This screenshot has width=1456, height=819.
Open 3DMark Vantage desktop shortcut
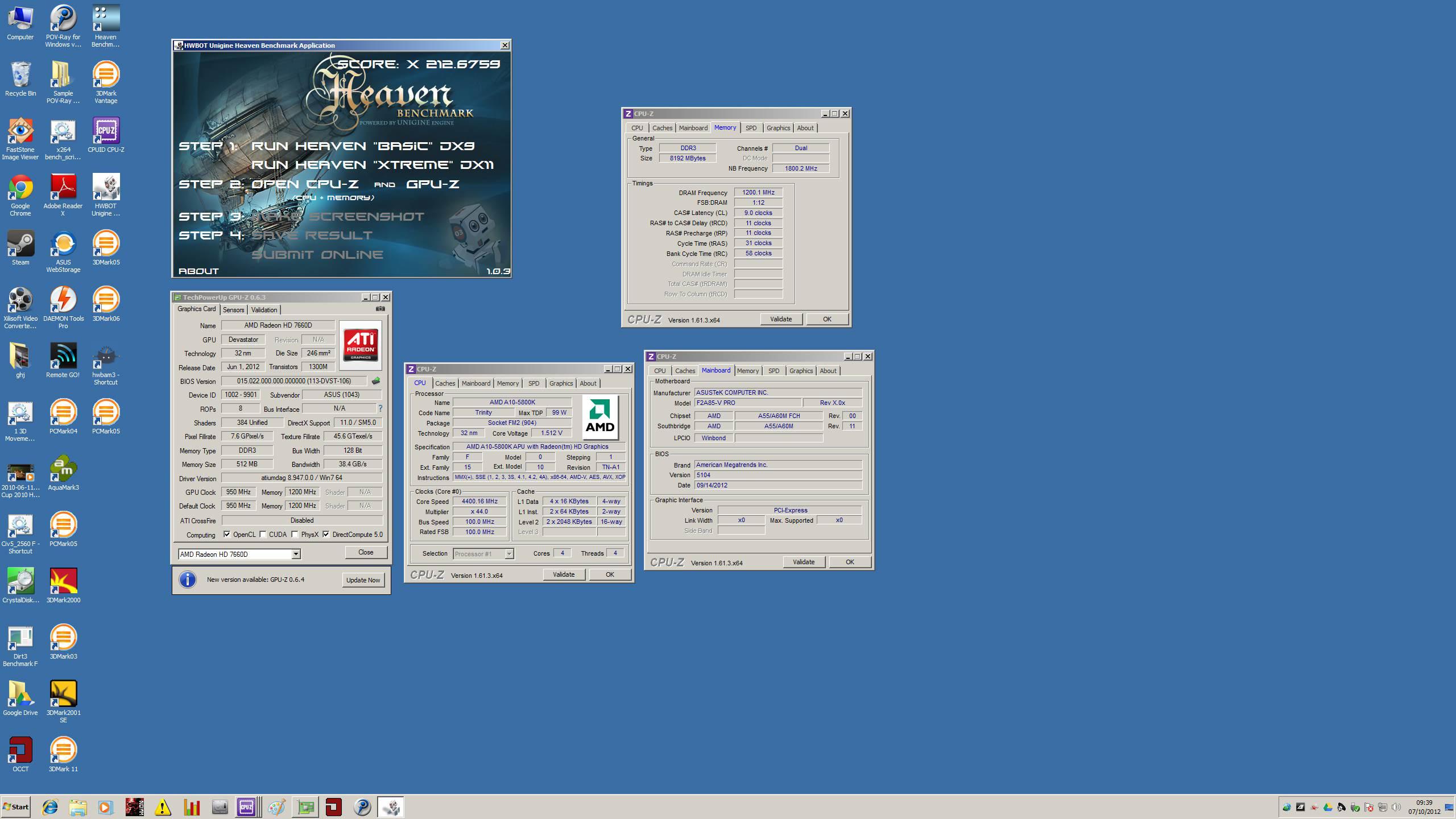[106, 82]
